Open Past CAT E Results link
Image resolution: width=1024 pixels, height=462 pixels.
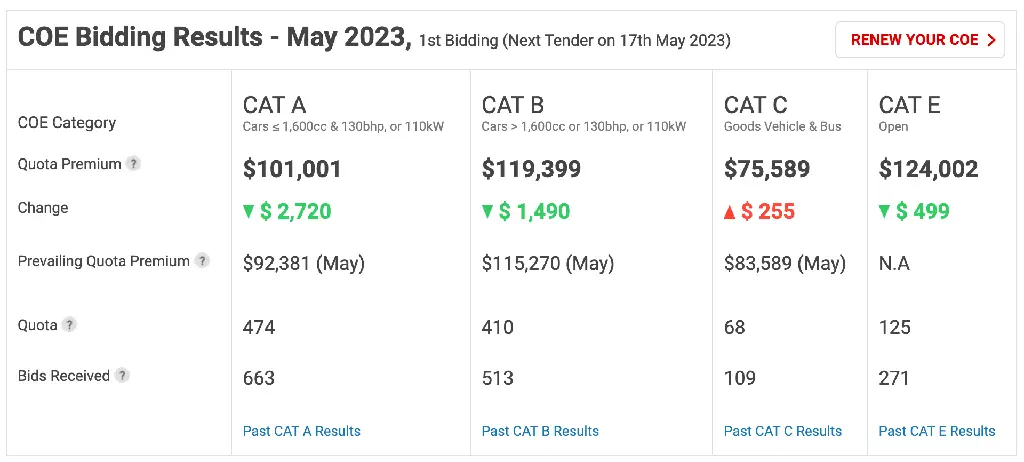937,431
